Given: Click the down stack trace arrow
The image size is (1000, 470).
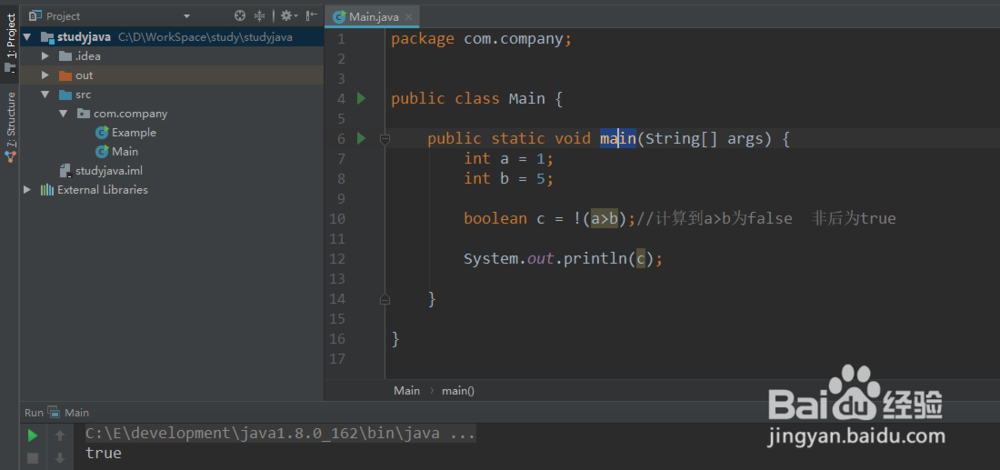Looking at the screenshot, I should 60,458.
